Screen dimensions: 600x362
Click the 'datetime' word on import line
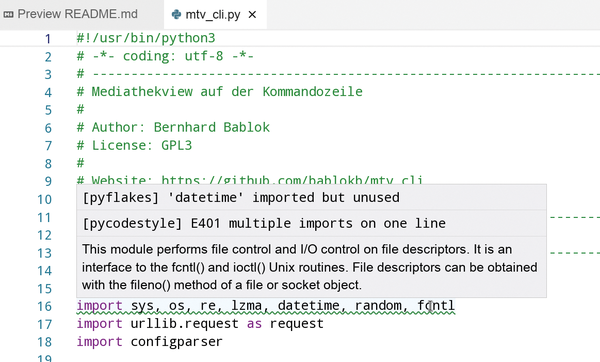tap(308, 306)
